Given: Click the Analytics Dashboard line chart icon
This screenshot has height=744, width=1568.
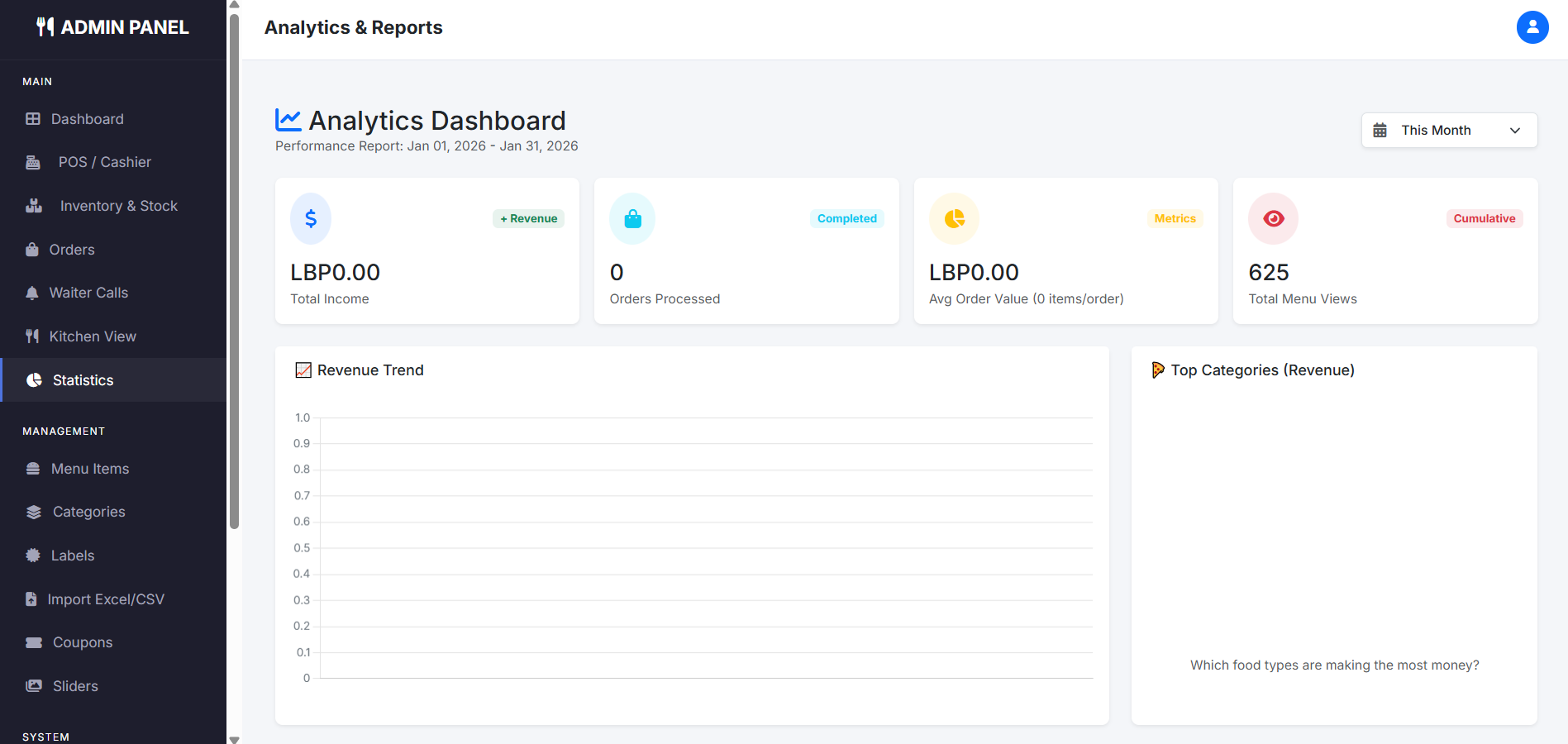Looking at the screenshot, I should point(288,121).
